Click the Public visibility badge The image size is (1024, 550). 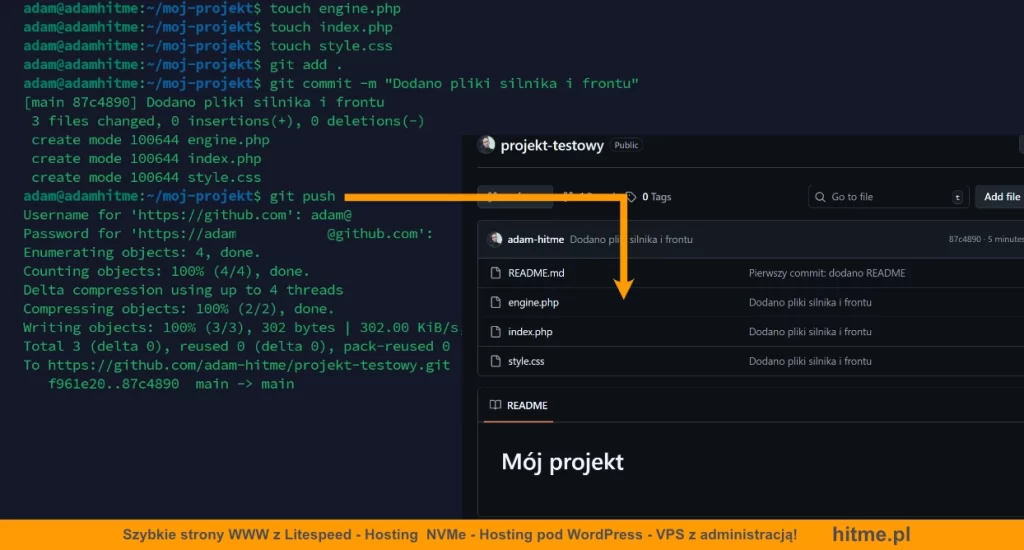pyautogui.click(x=626, y=145)
